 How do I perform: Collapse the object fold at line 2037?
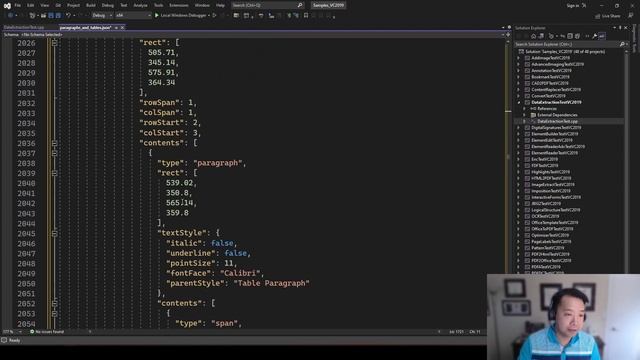(x=54, y=153)
